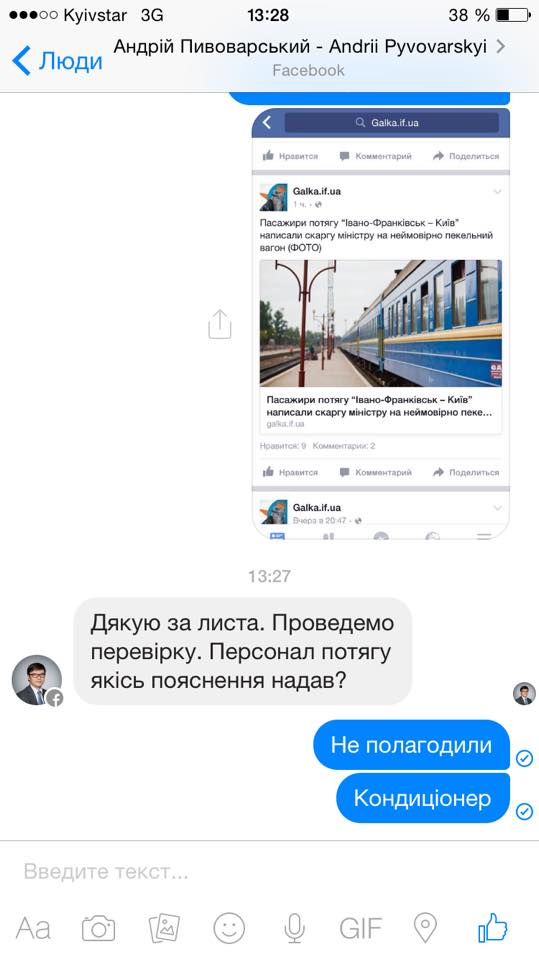Tap the delivered checkmark next to Не полагодили
This screenshot has height=960, width=539.
pos(524,759)
